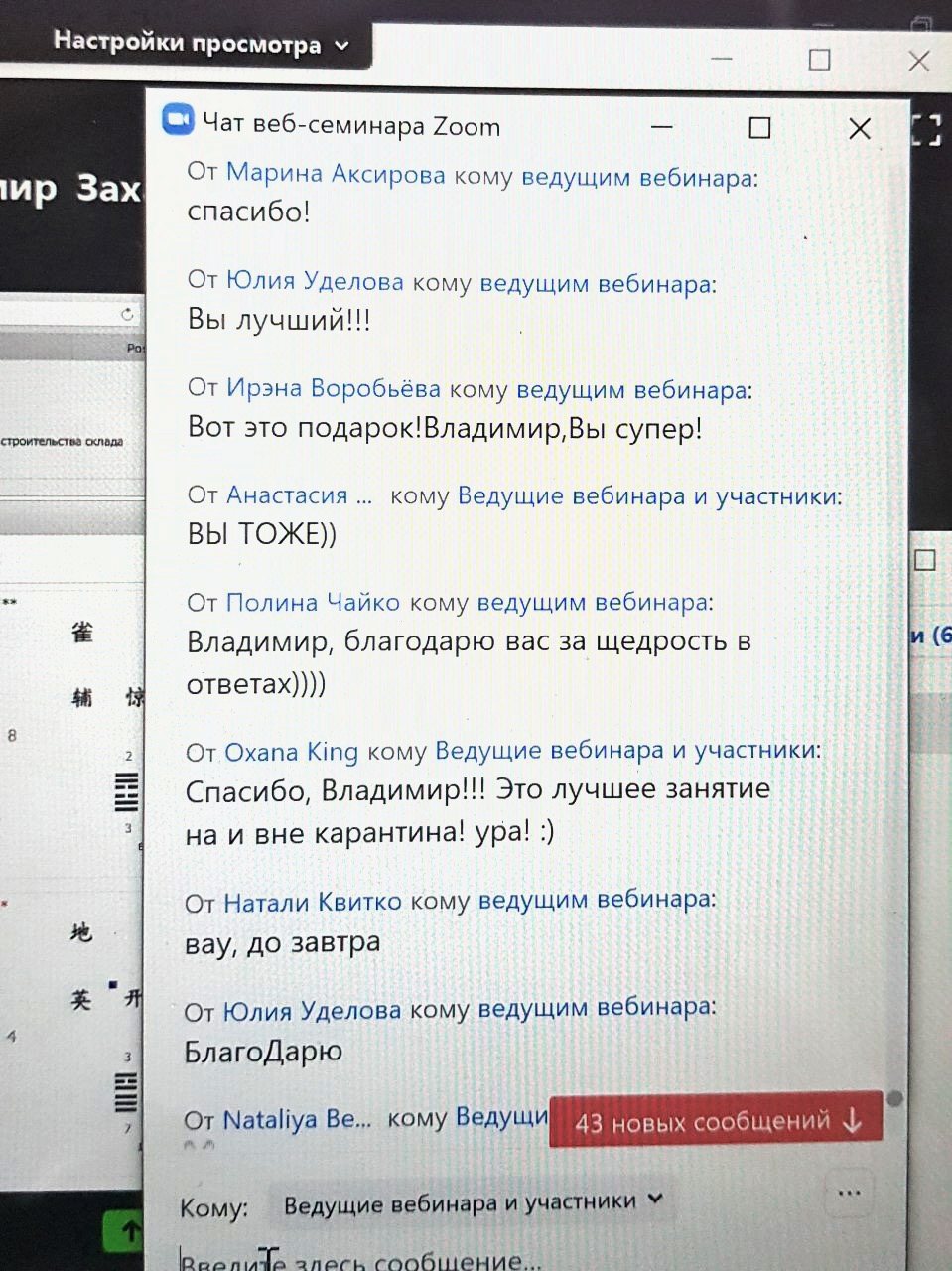Screen dimensions: 952x1271
Task: Minimize the Zoom webinar chat window
Action: [662, 127]
